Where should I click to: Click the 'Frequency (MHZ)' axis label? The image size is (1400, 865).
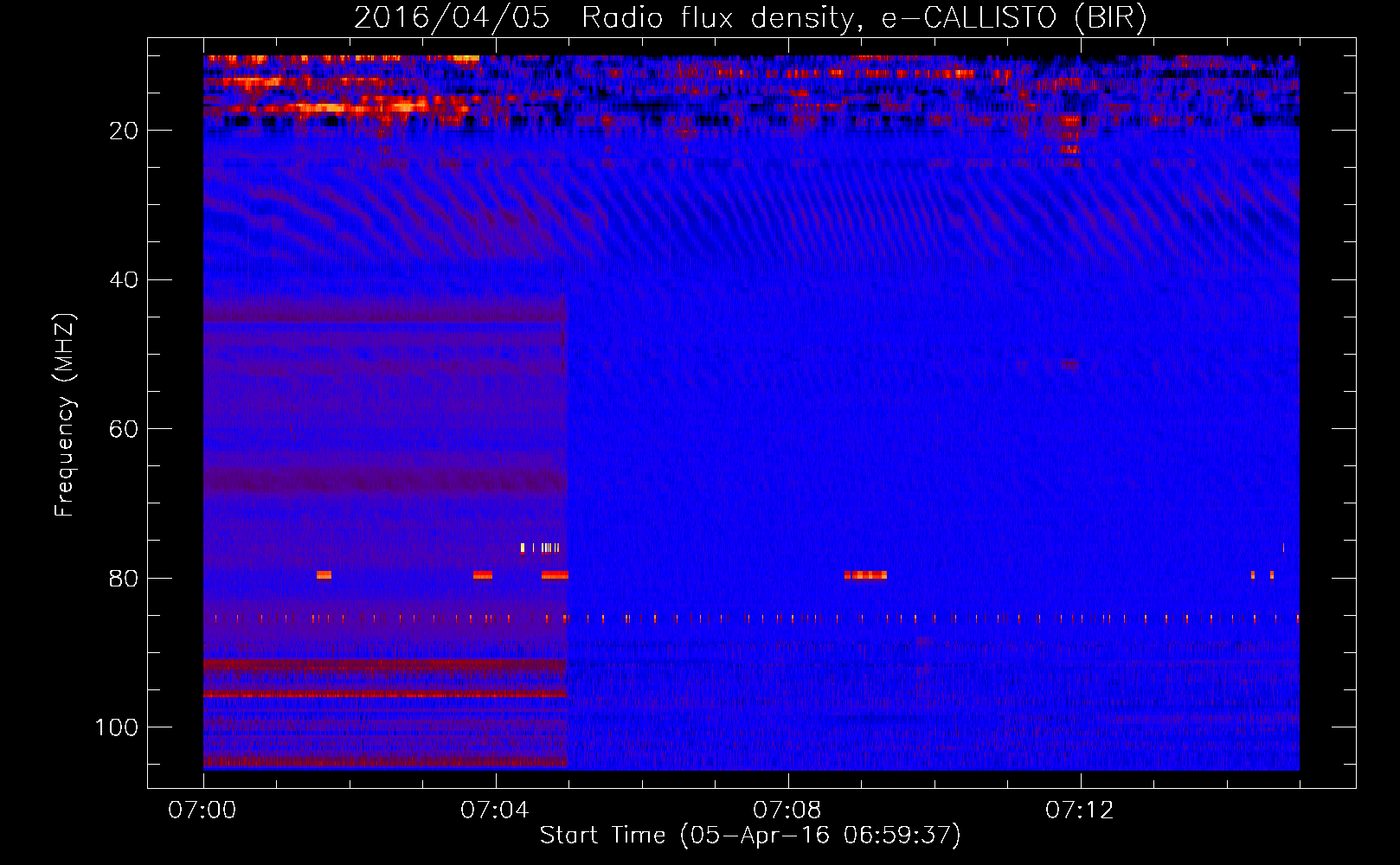tap(65, 415)
